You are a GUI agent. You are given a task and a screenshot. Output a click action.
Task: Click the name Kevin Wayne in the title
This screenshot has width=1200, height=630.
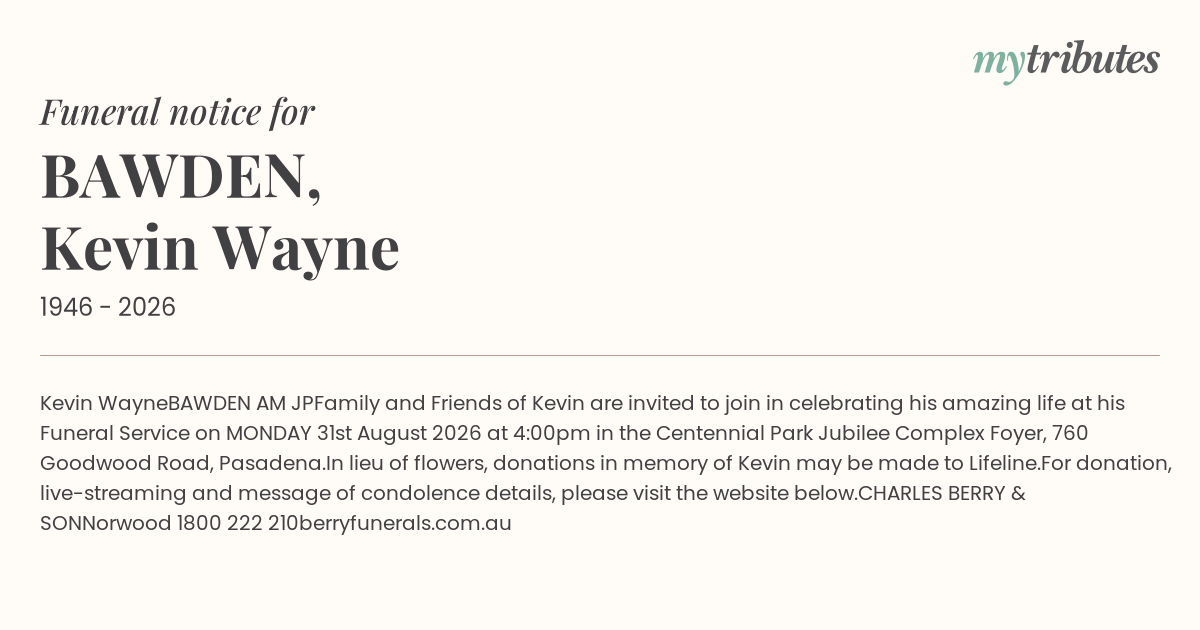[220, 249]
